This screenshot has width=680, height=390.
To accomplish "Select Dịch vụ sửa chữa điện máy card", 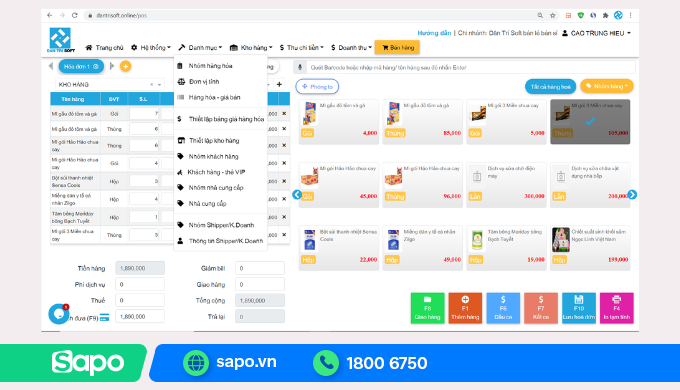I will 506,184.
